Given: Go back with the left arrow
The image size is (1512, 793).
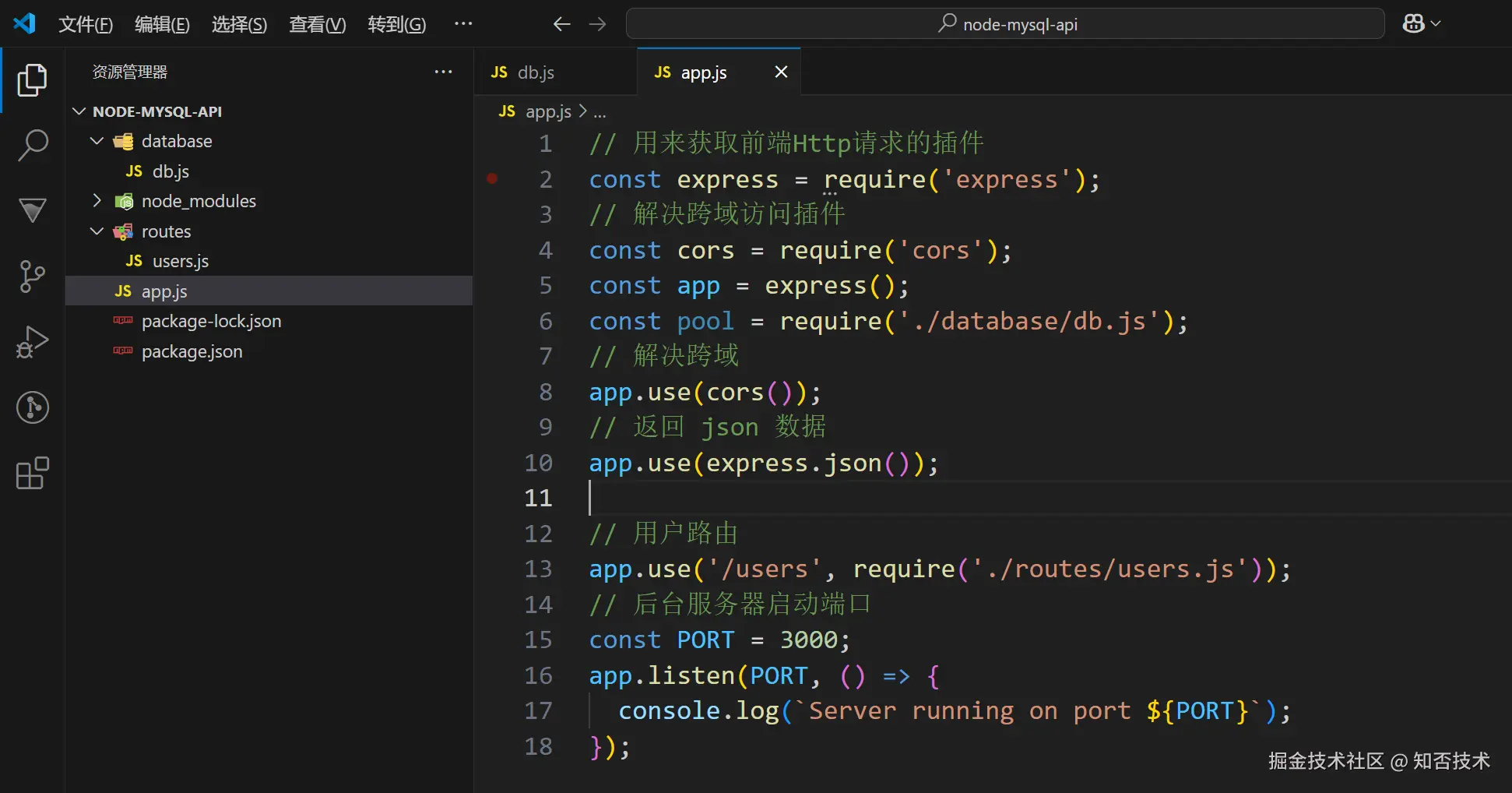Looking at the screenshot, I should 561,24.
